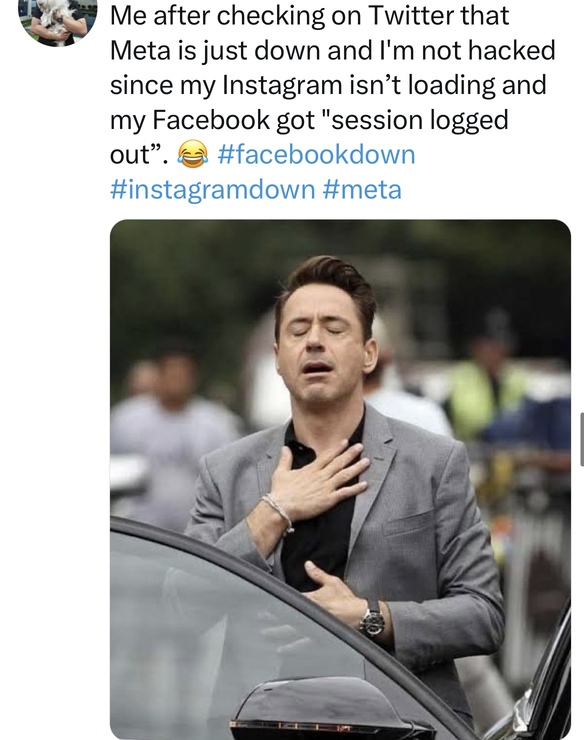Open the #meta hashtag
This screenshot has width=584, height=740.
point(363,190)
